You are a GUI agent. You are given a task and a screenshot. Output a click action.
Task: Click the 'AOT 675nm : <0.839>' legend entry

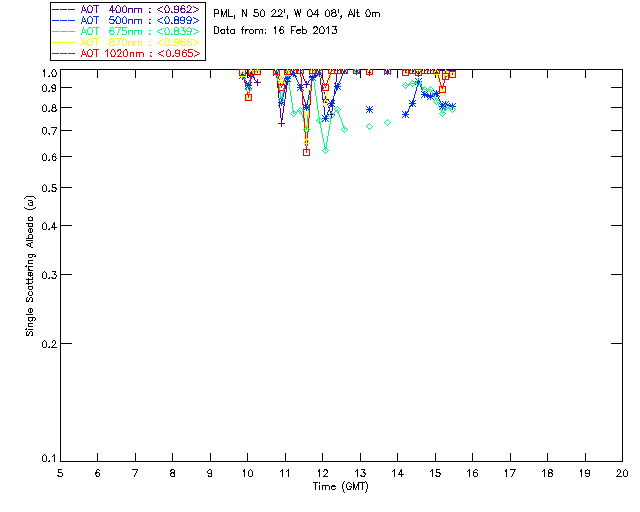point(126,31)
